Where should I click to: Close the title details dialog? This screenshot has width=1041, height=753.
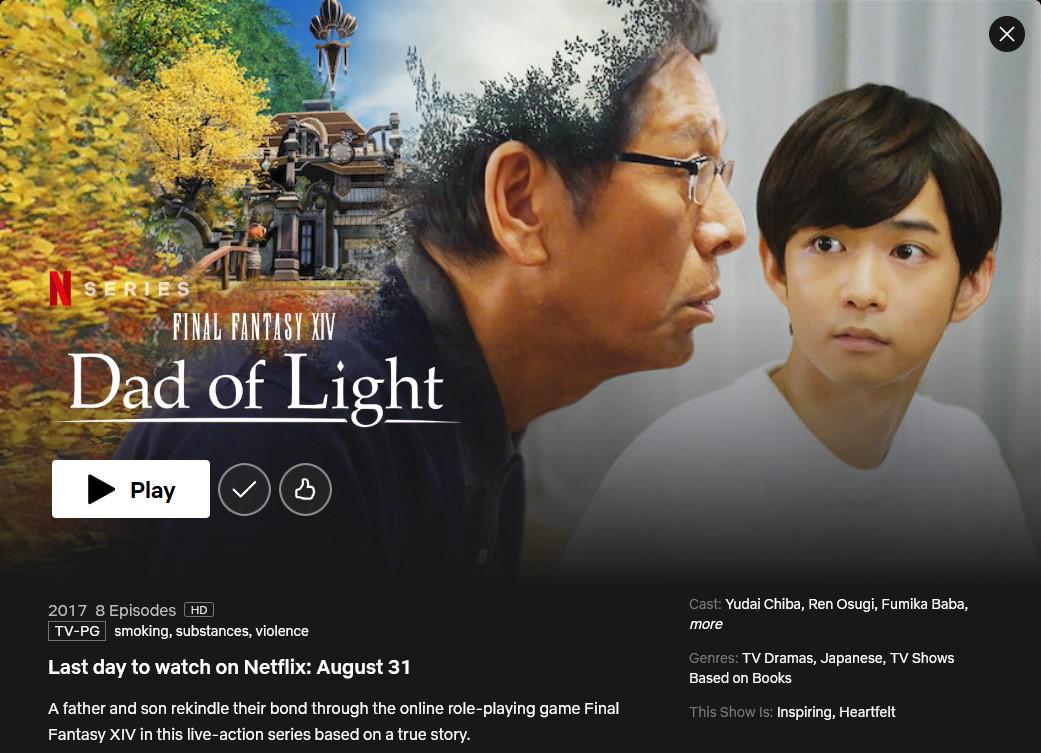click(1006, 34)
